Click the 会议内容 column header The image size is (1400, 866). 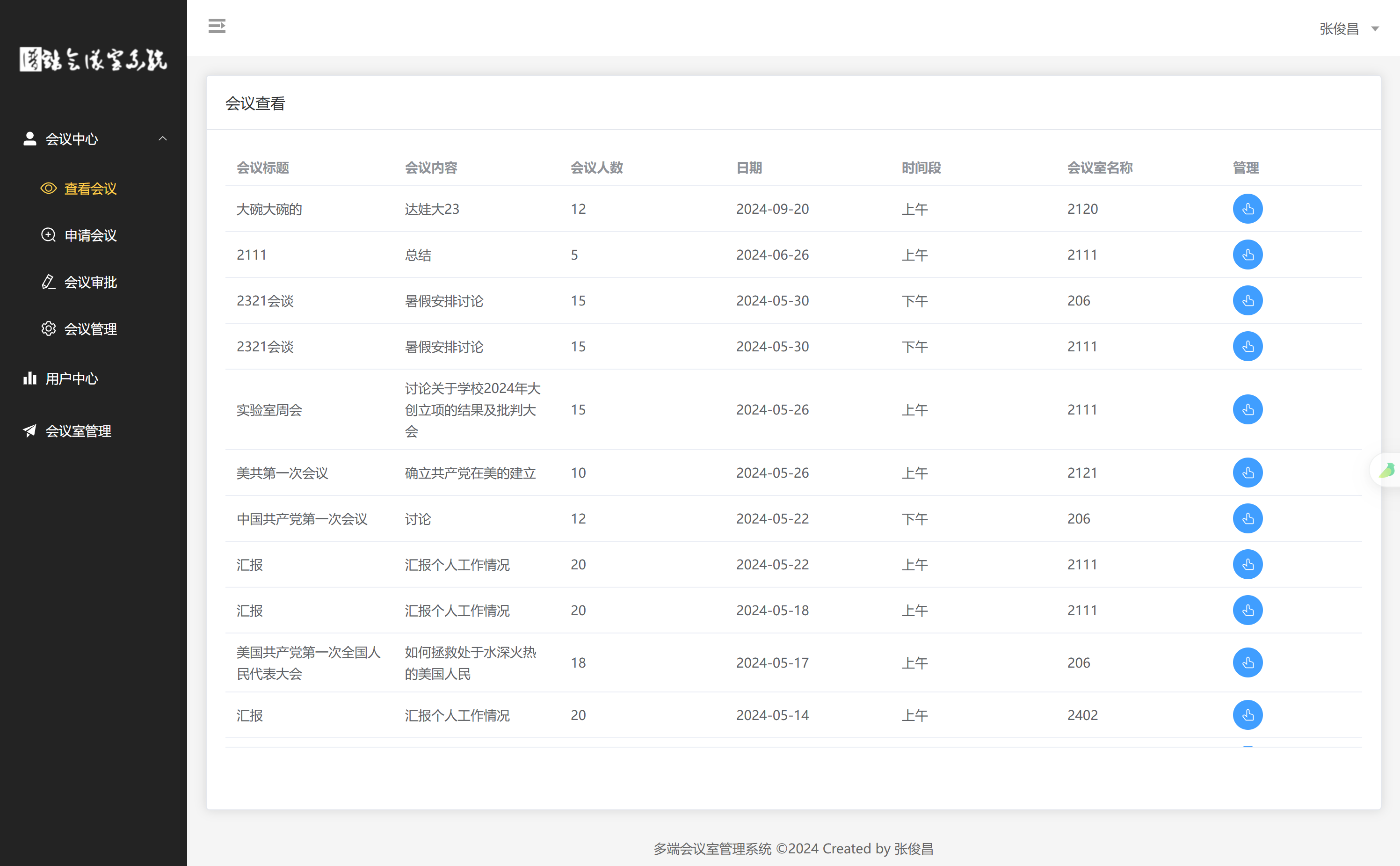[431, 168]
